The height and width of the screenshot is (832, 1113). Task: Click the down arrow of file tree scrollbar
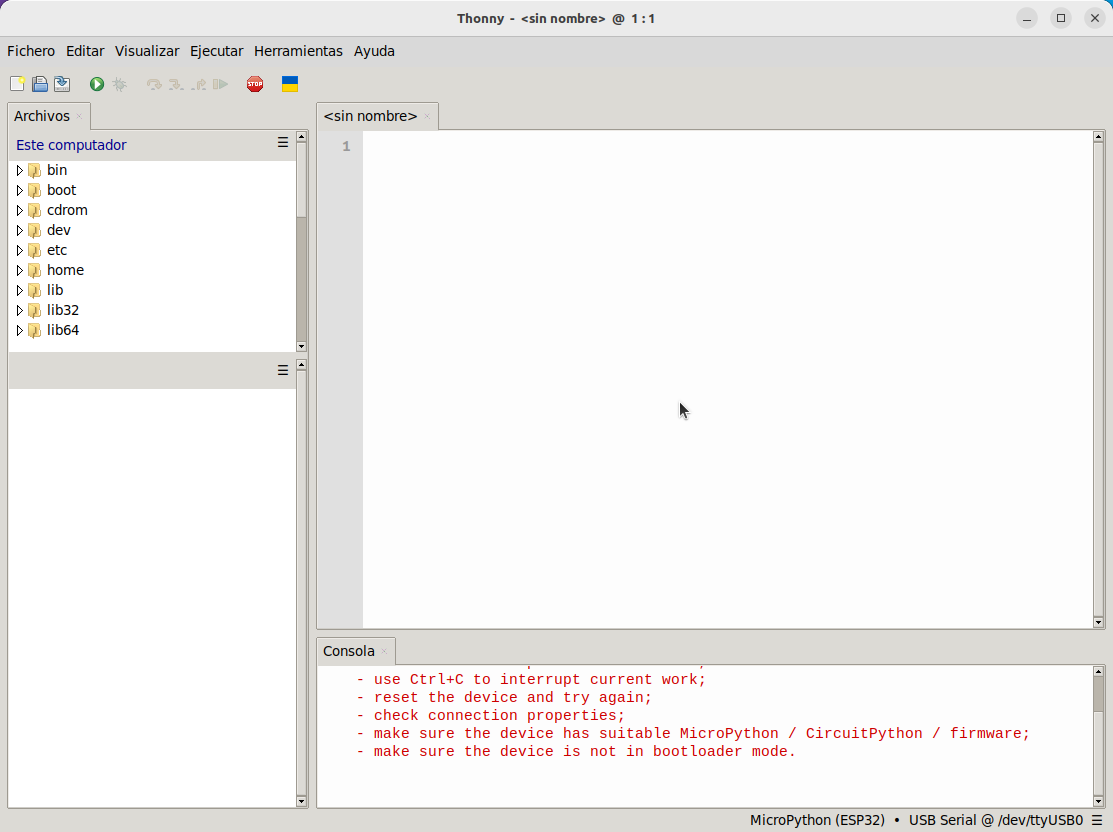(301, 346)
